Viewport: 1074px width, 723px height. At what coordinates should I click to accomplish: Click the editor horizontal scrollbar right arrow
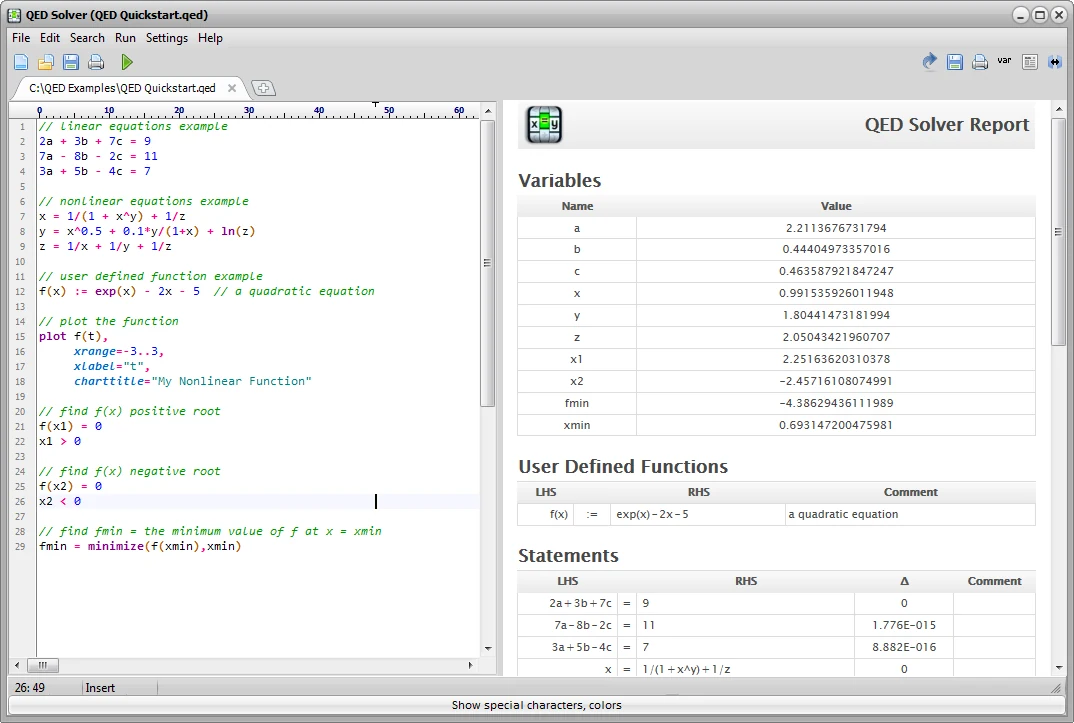click(x=471, y=665)
